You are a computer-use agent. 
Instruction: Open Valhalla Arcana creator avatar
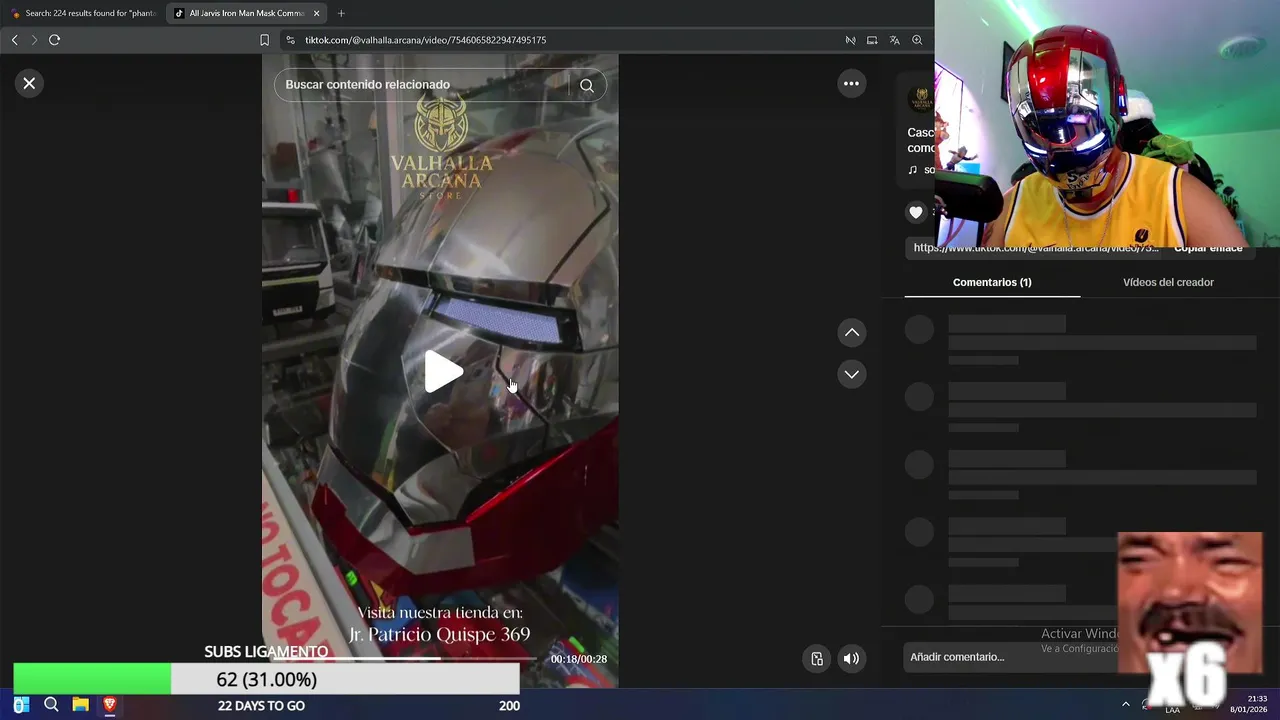pyautogui.click(x=920, y=100)
